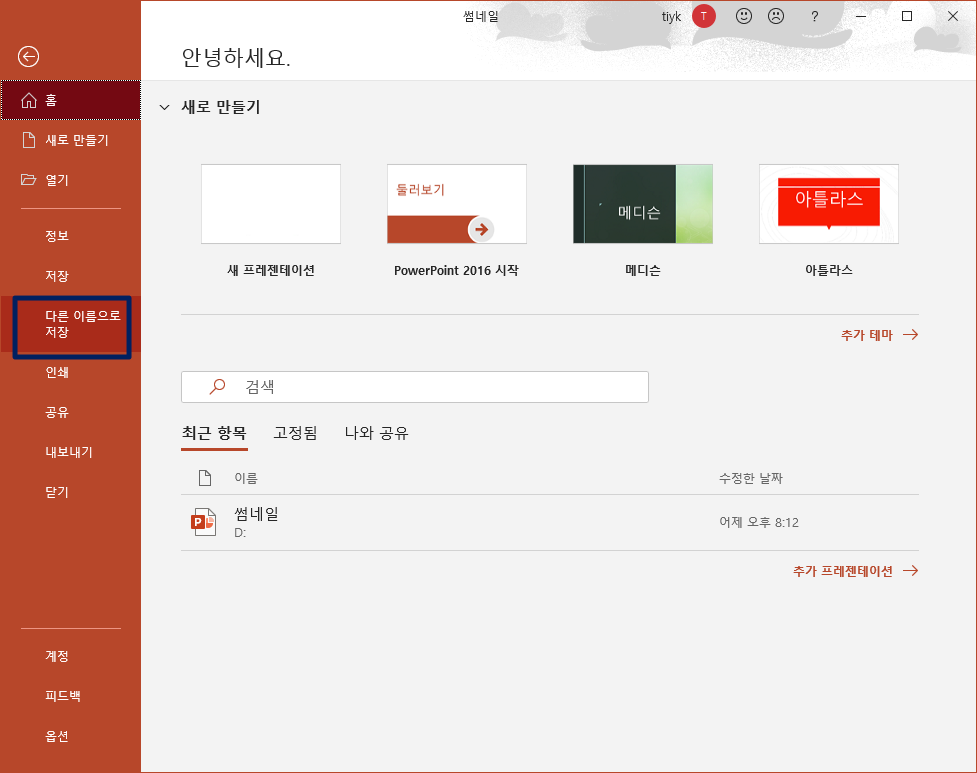Click 저장 in the sidebar
The height and width of the screenshot is (773, 977).
coord(70,276)
